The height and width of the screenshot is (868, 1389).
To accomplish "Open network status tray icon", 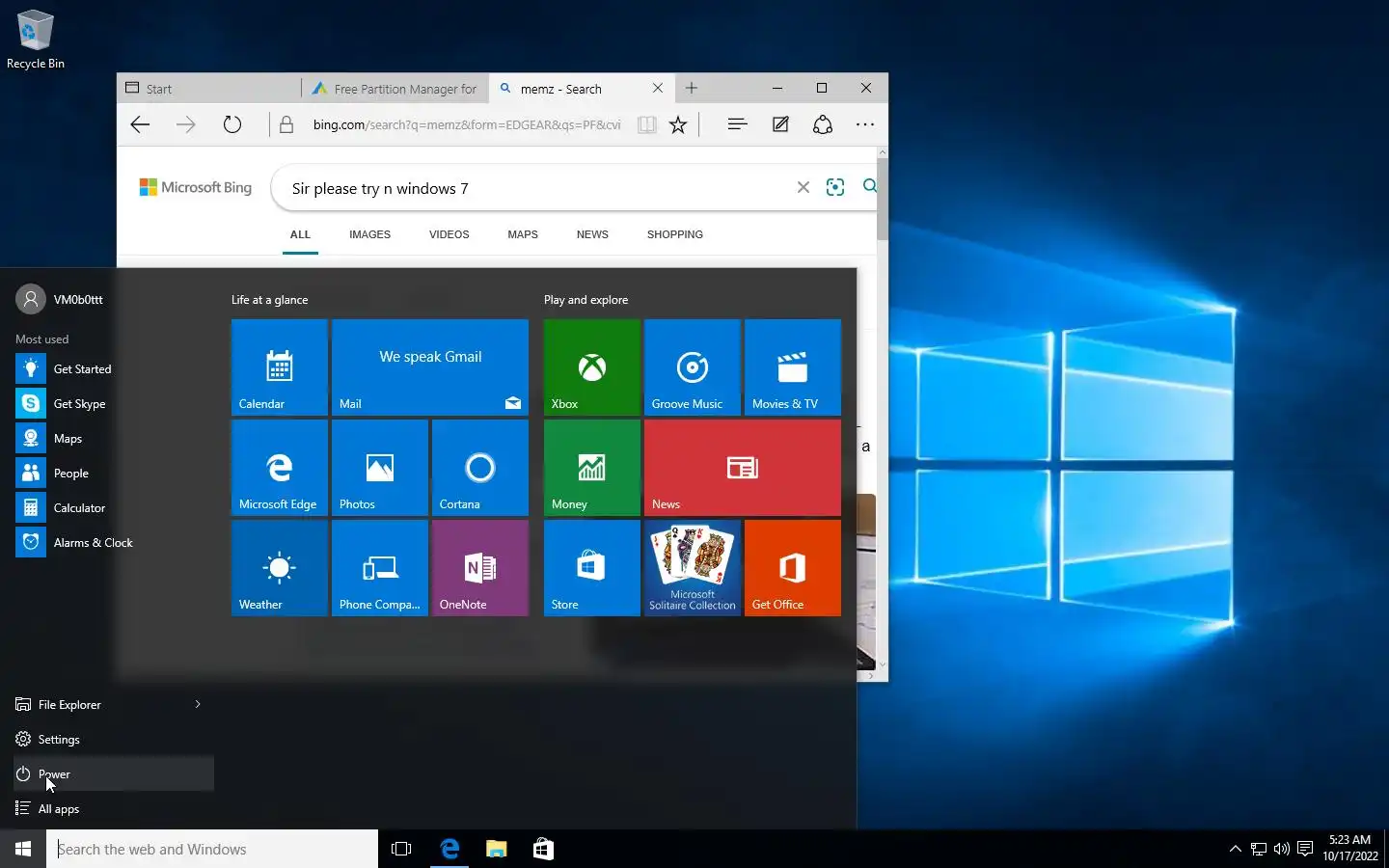I will coord(1259,849).
